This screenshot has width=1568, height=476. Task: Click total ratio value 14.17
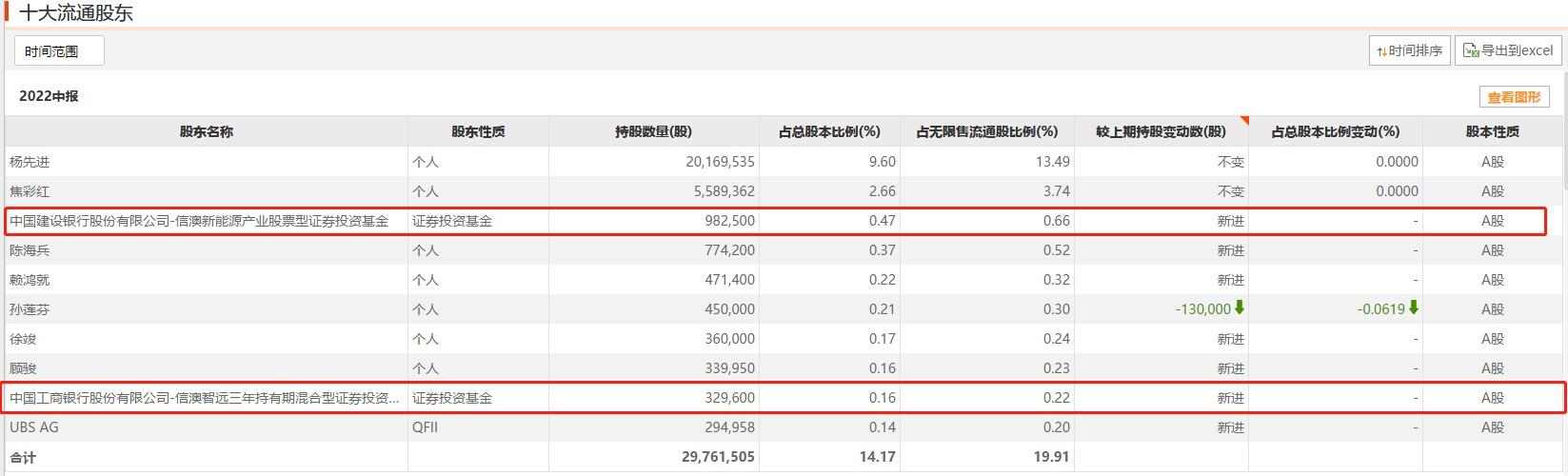click(x=878, y=457)
